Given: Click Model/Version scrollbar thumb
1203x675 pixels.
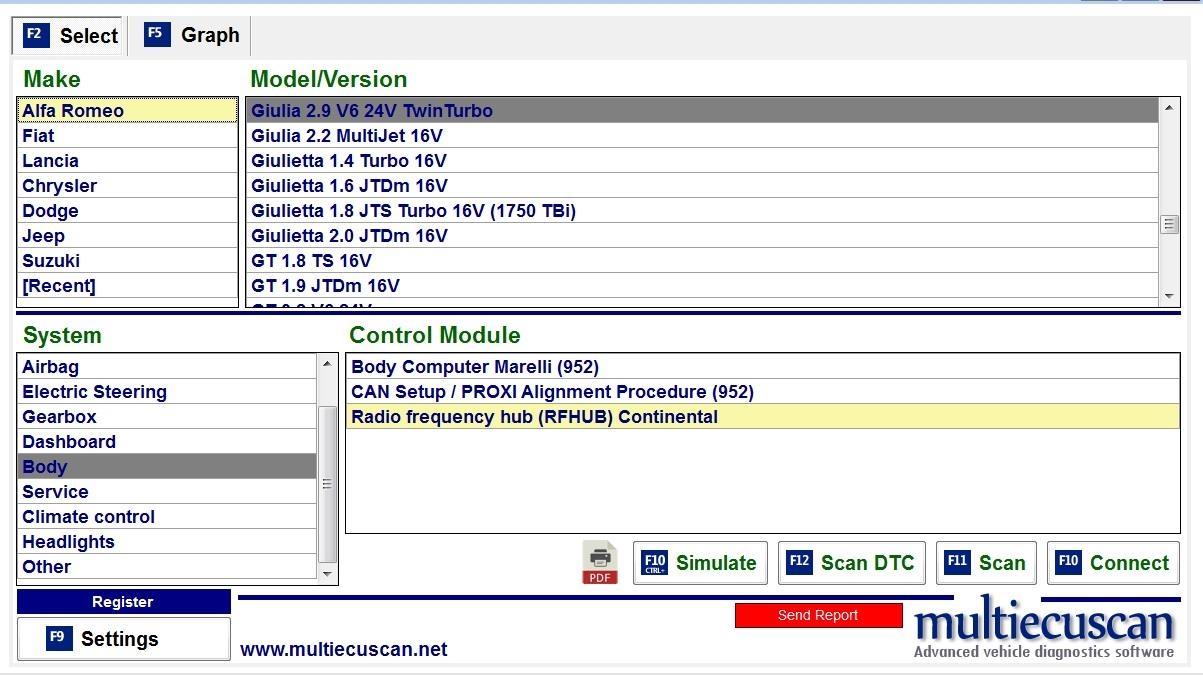Looking at the screenshot, I should point(1169,225).
